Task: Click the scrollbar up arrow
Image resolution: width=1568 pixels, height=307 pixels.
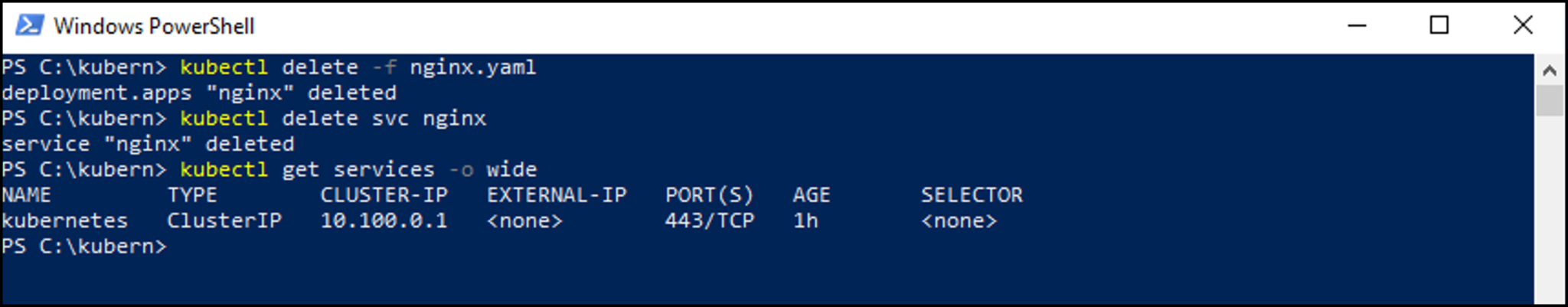Action: (1550, 70)
